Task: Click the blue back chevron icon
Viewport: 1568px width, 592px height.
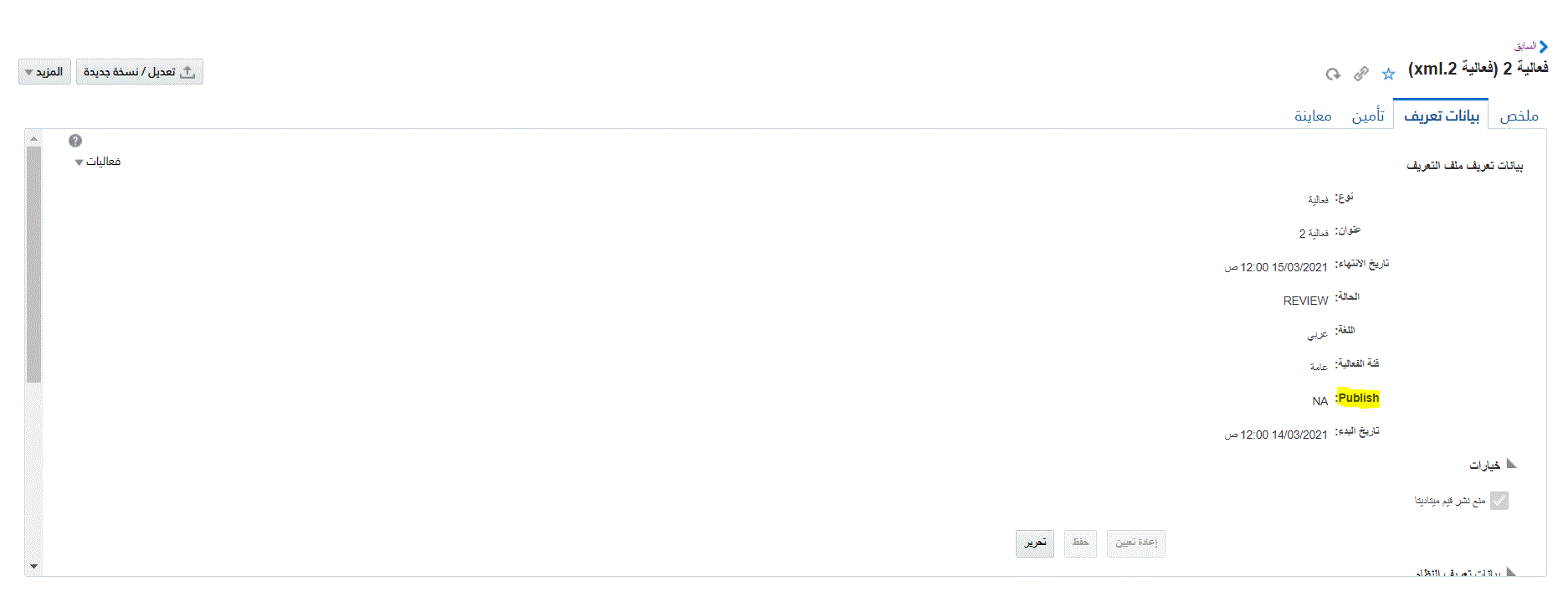Action: pos(1544,47)
